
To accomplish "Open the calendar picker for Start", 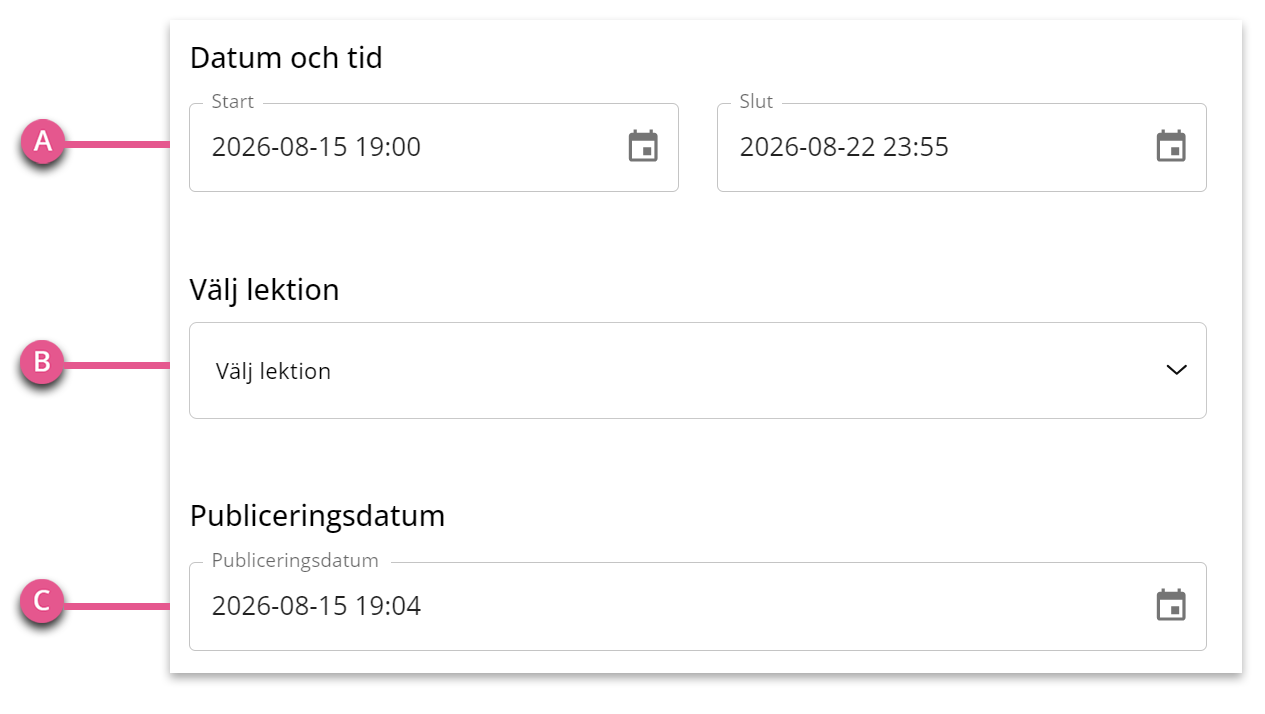I will (x=643, y=147).
